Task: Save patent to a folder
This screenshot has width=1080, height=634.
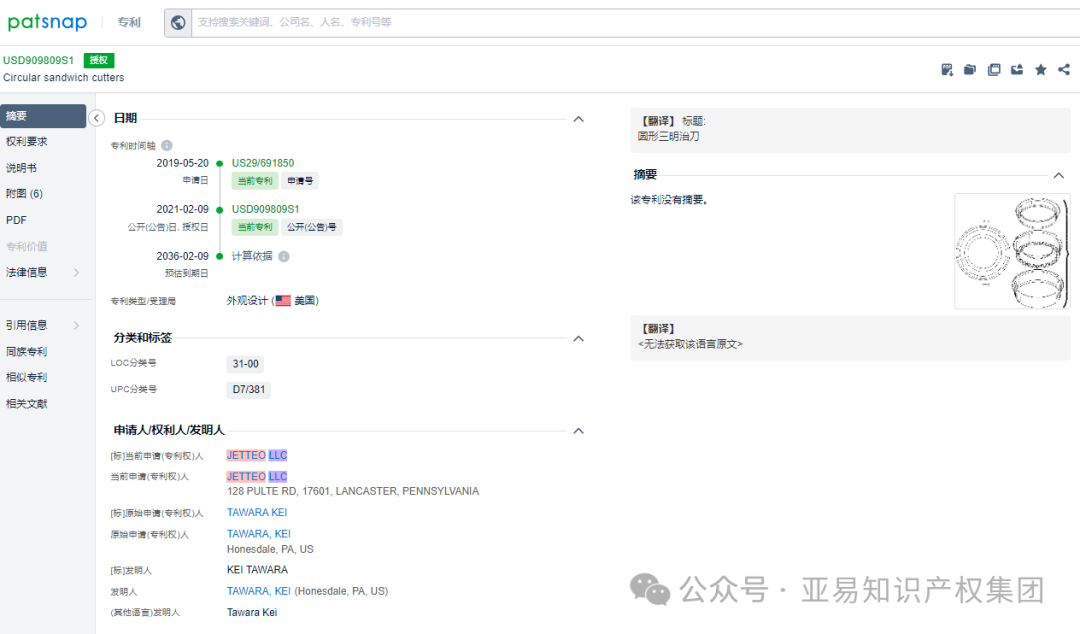Action: pyautogui.click(x=969, y=69)
